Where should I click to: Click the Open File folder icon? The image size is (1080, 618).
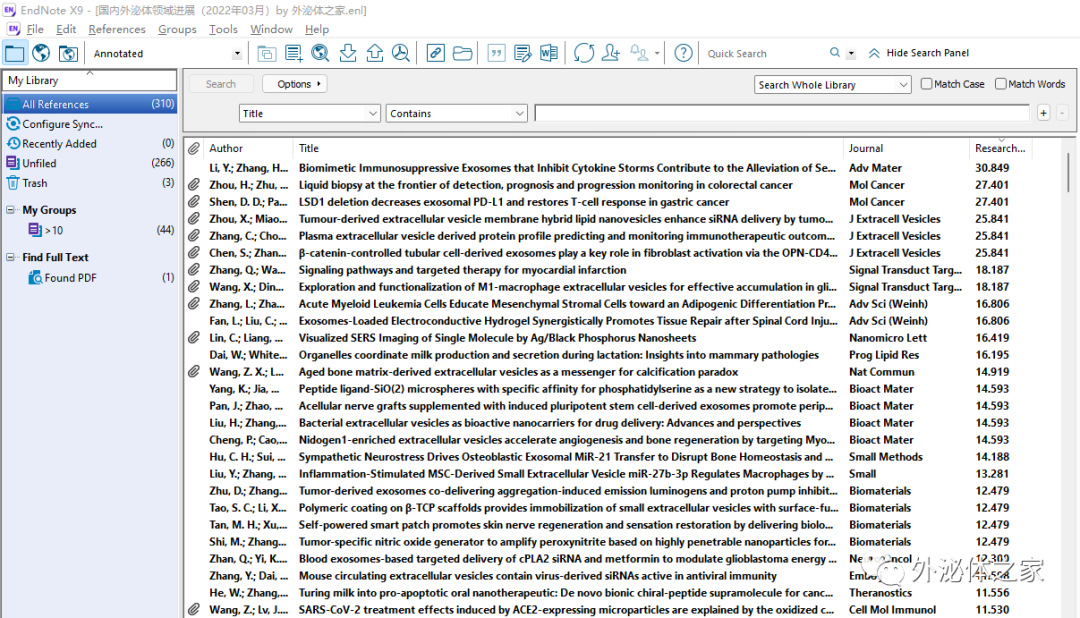coord(463,53)
